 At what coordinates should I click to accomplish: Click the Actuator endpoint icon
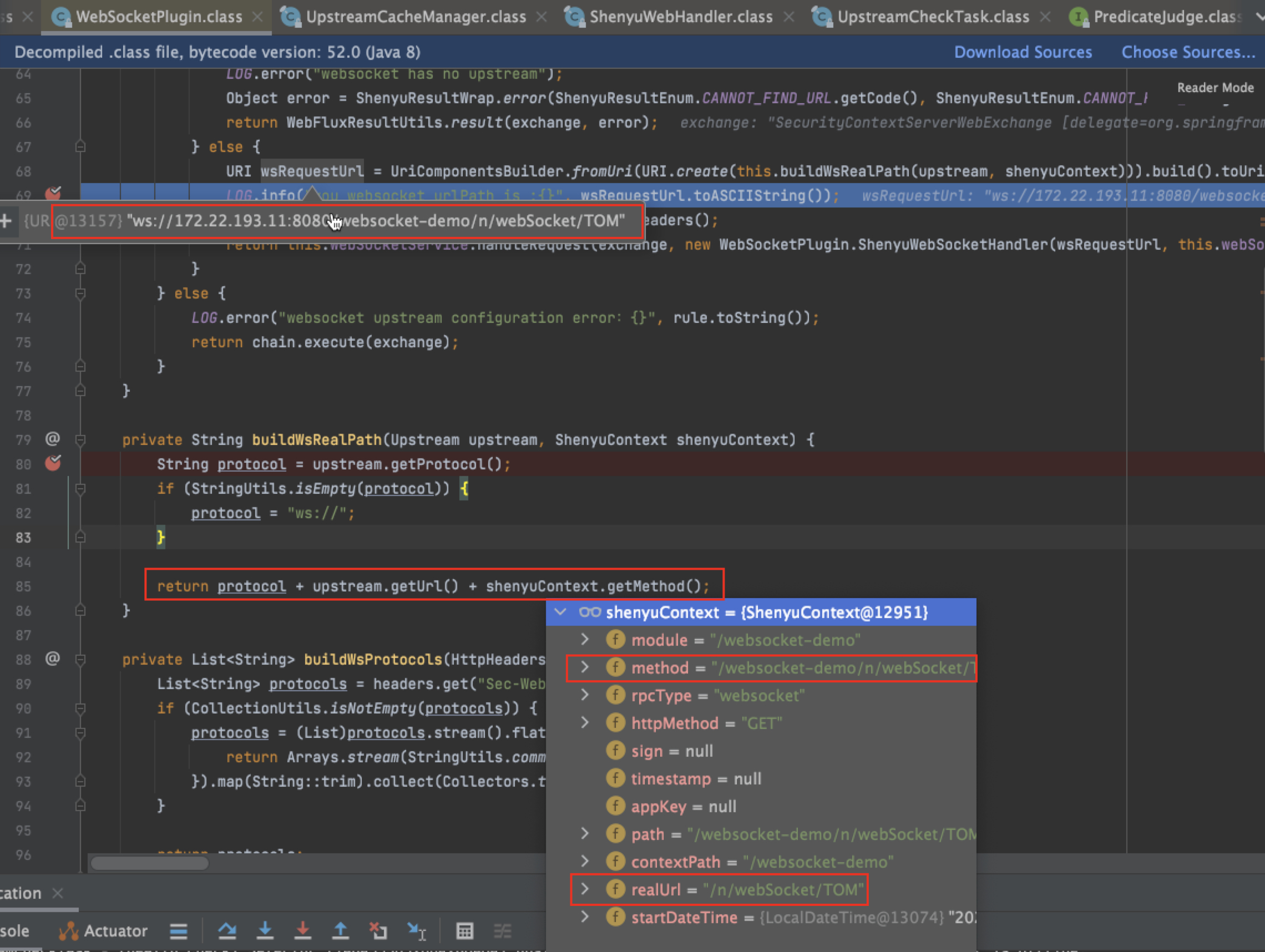(x=69, y=931)
